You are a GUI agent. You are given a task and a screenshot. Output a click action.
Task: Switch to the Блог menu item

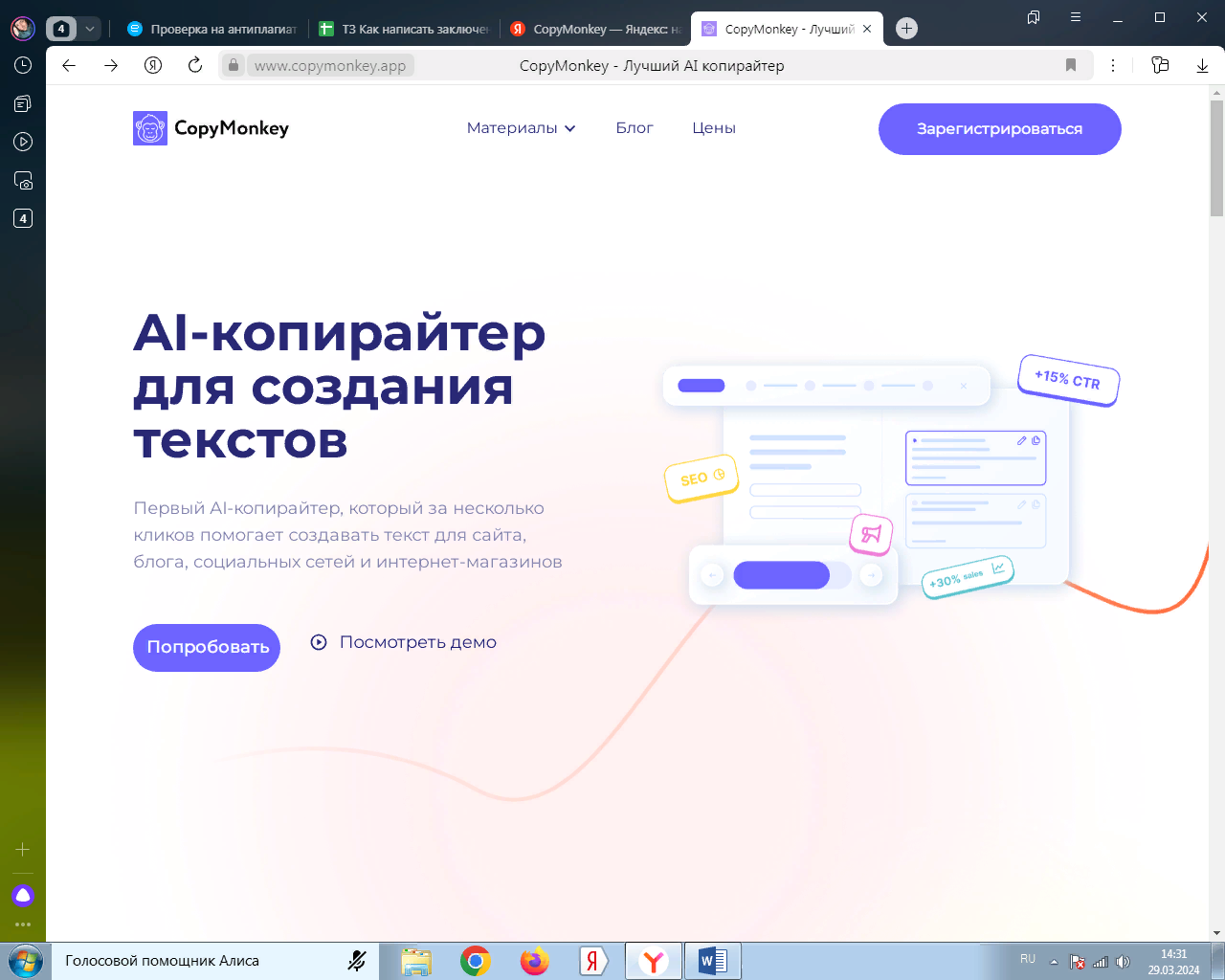tap(635, 127)
